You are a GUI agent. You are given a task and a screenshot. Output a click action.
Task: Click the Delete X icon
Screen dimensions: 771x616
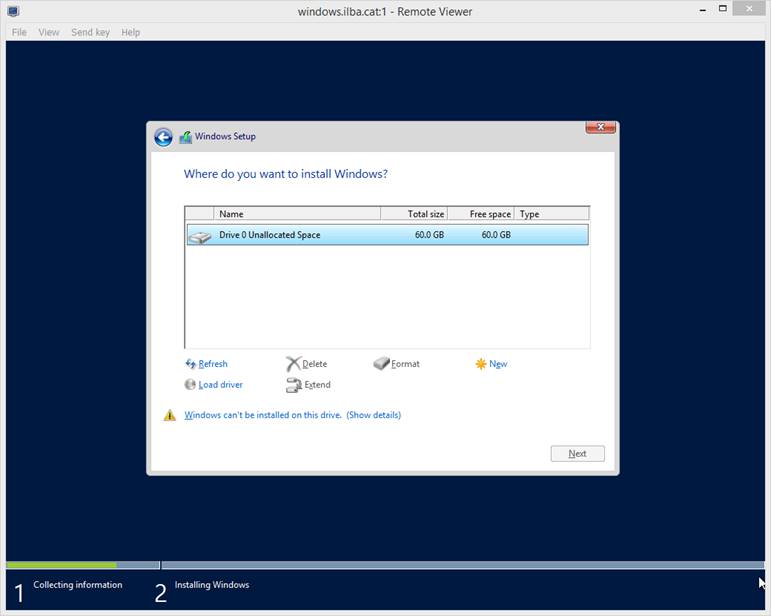[293, 364]
